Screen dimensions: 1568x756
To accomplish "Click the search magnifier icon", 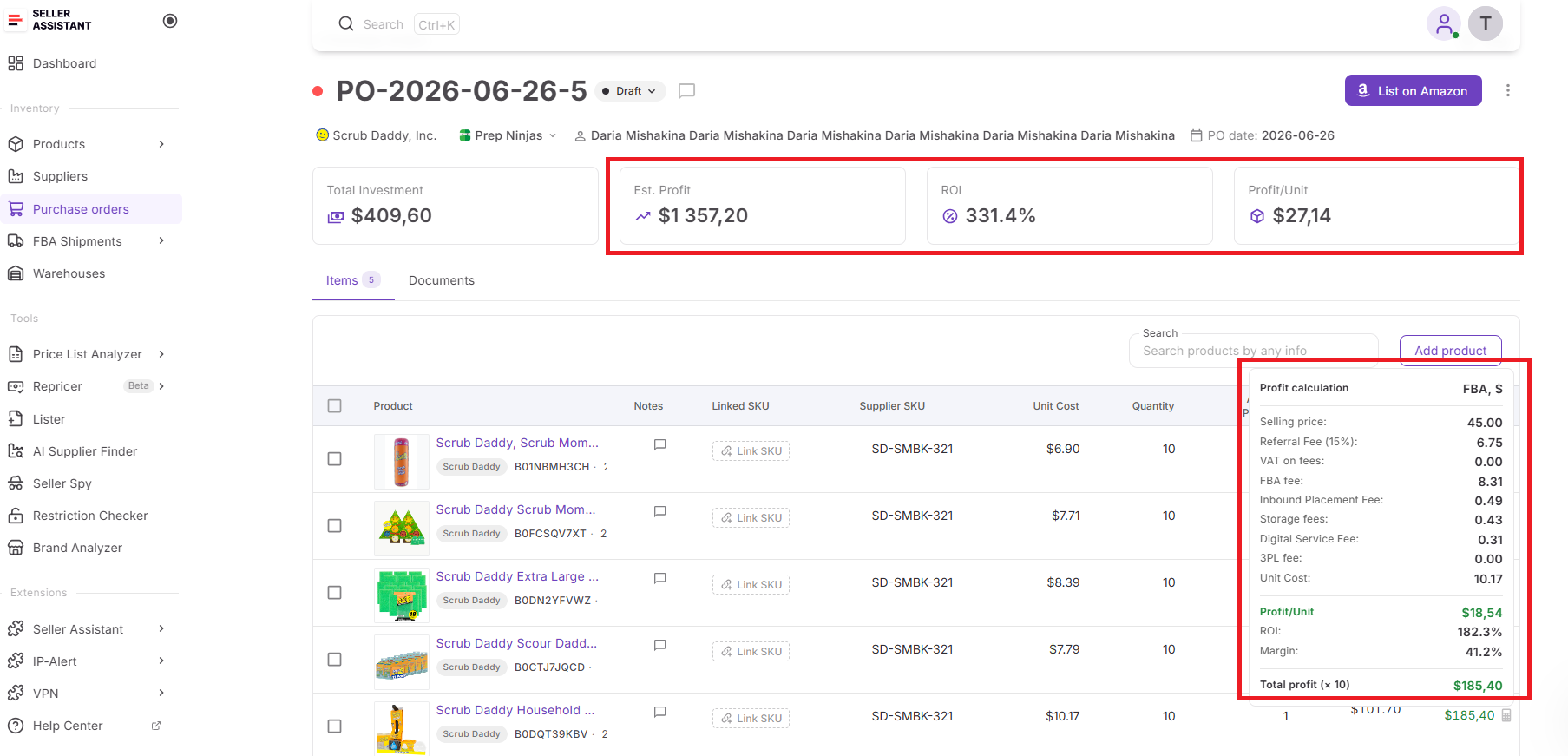I will tap(346, 24).
